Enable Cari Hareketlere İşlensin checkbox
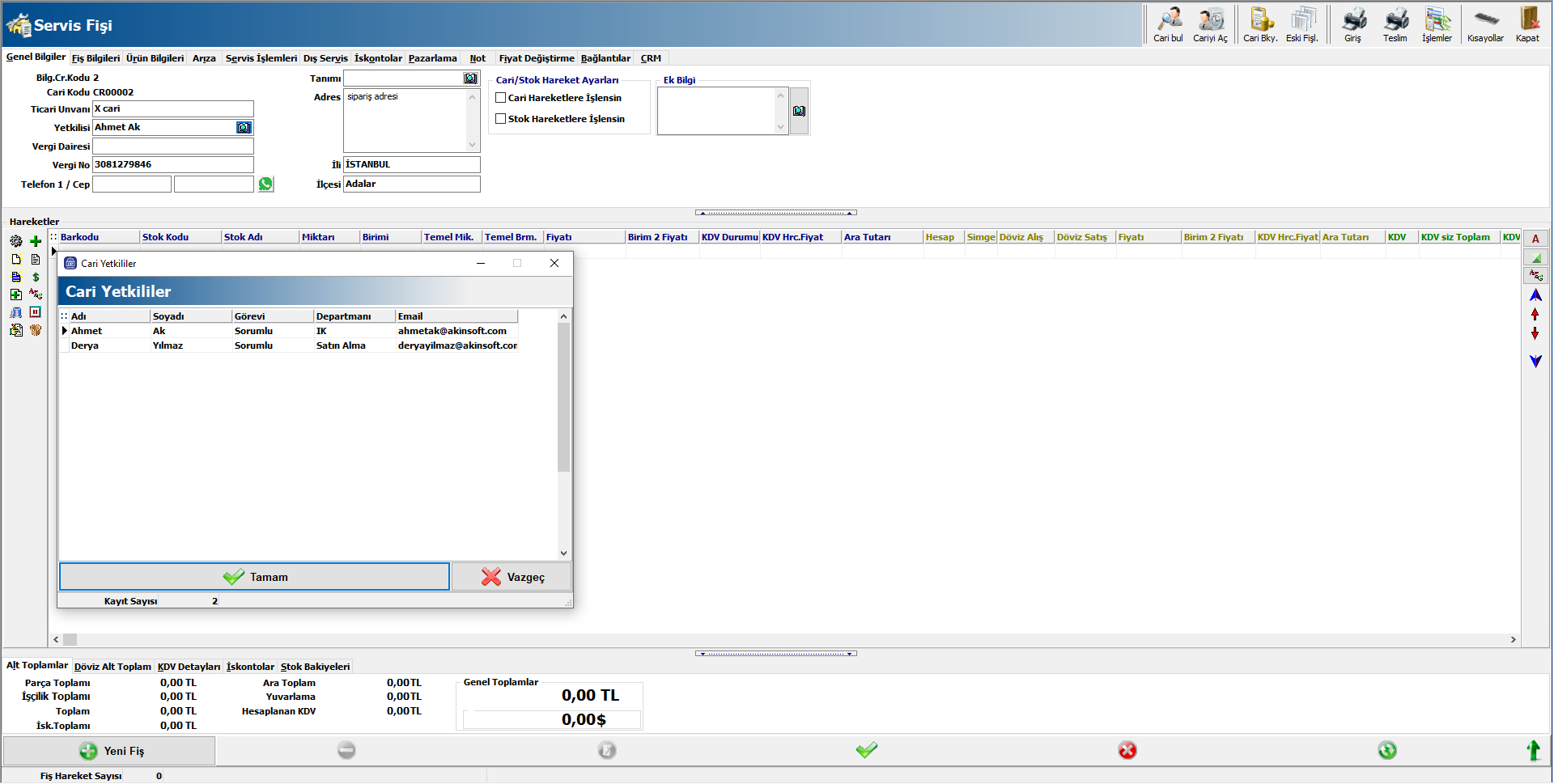 [x=501, y=98]
